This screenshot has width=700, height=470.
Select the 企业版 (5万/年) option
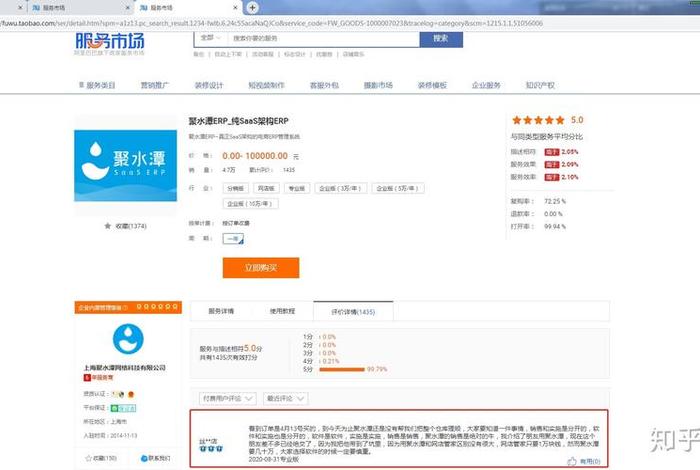(398, 188)
